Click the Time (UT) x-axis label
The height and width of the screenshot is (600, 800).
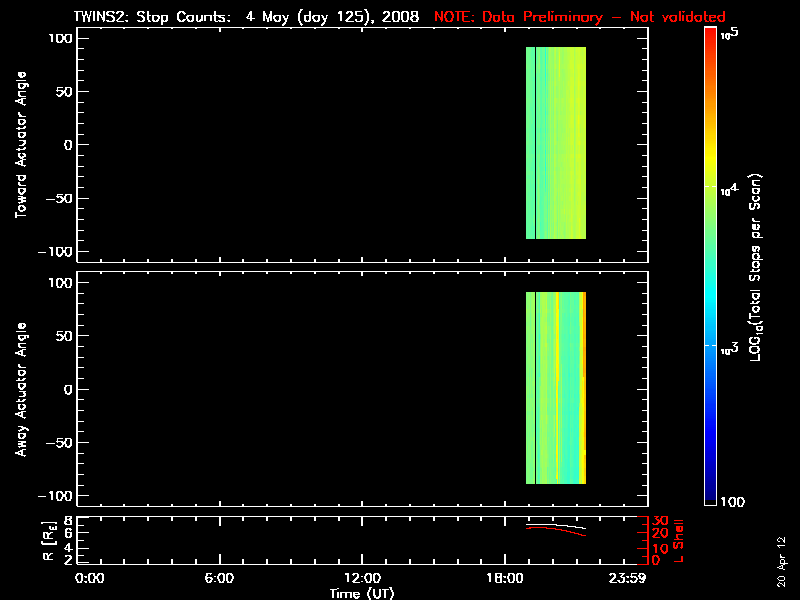tap(363, 593)
